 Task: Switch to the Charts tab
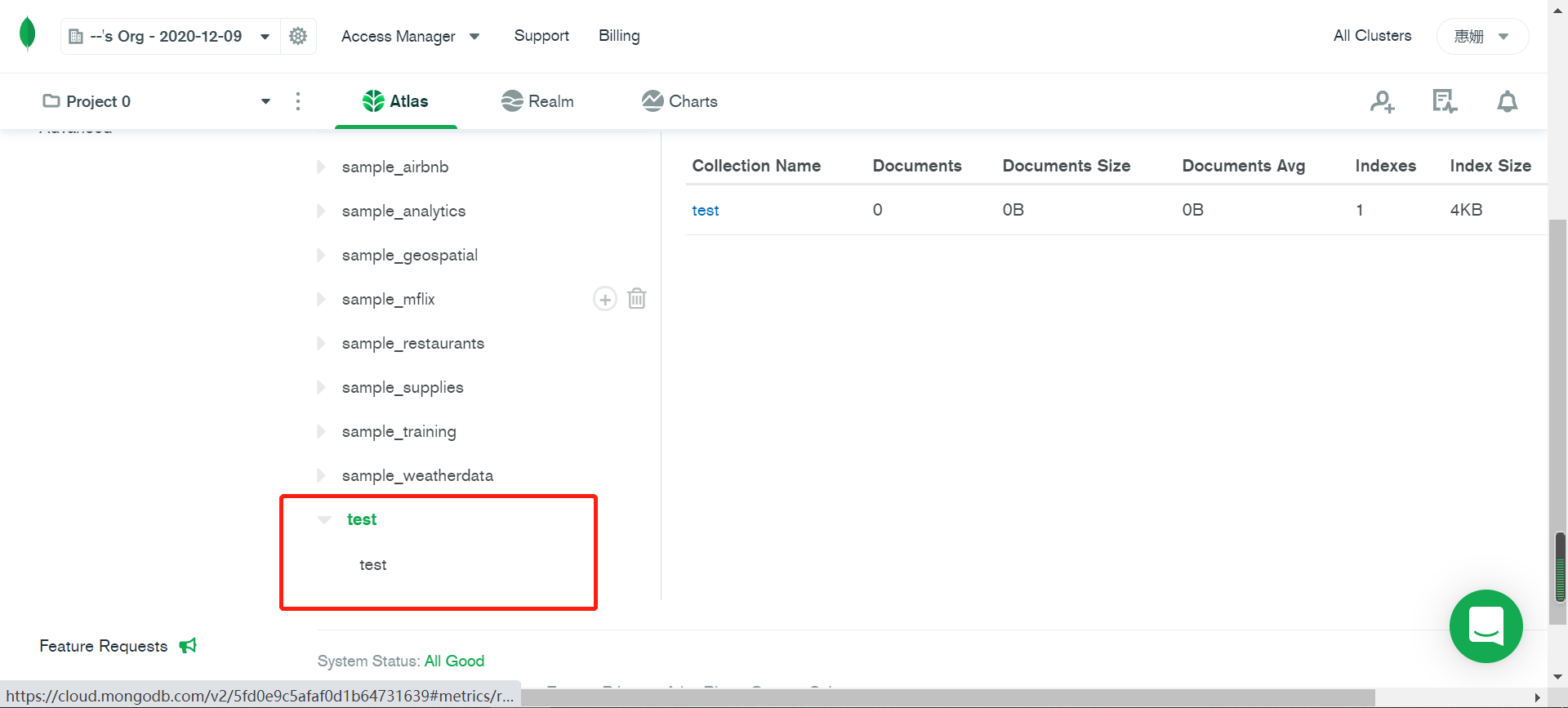pos(679,101)
